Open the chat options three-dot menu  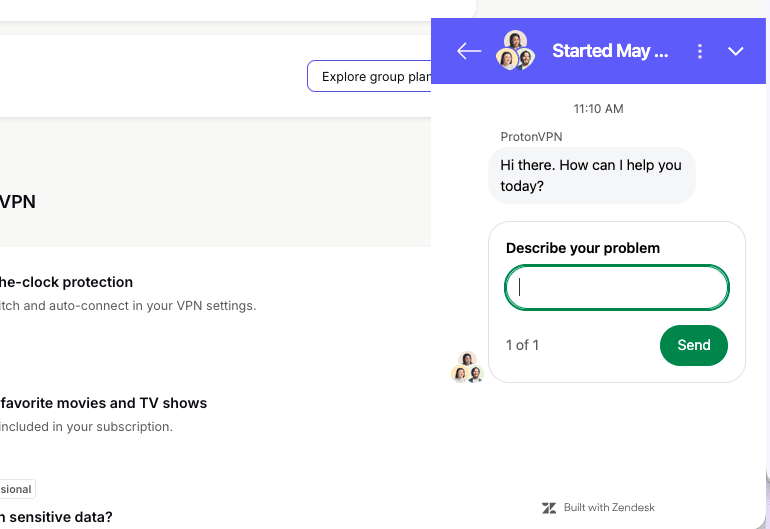[700, 51]
